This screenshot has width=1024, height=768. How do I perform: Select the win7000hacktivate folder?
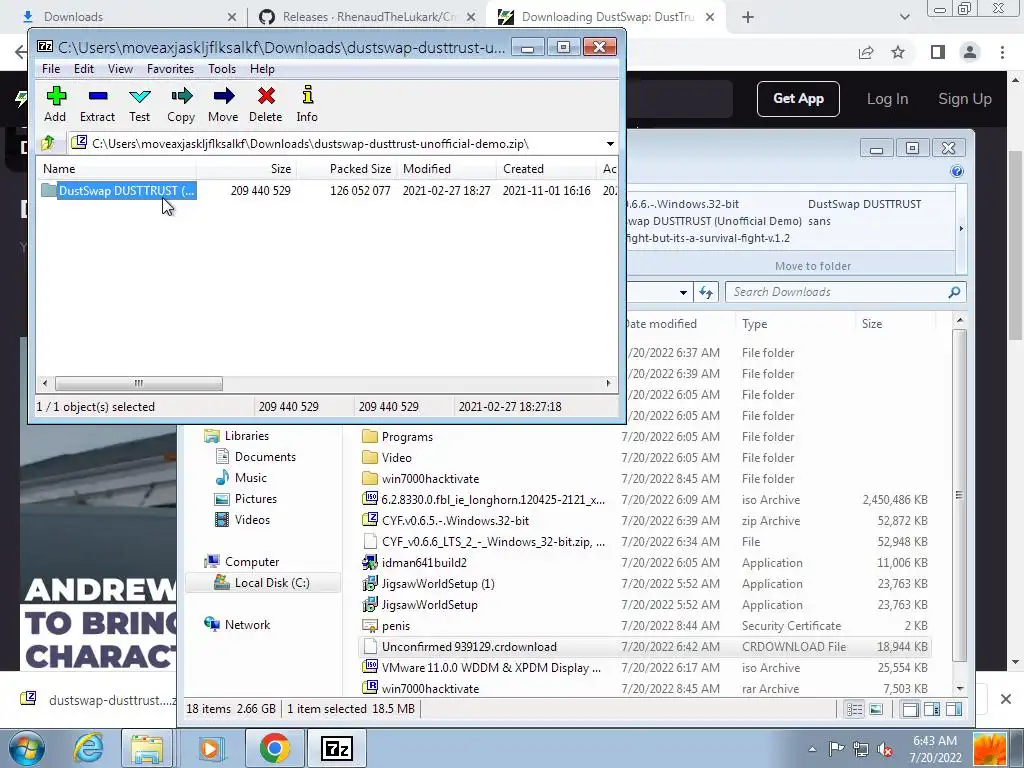[430, 479]
